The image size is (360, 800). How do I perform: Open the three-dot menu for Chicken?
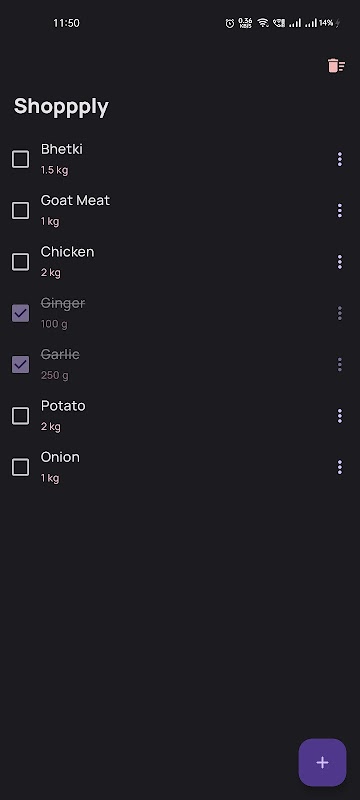[340, 262]
